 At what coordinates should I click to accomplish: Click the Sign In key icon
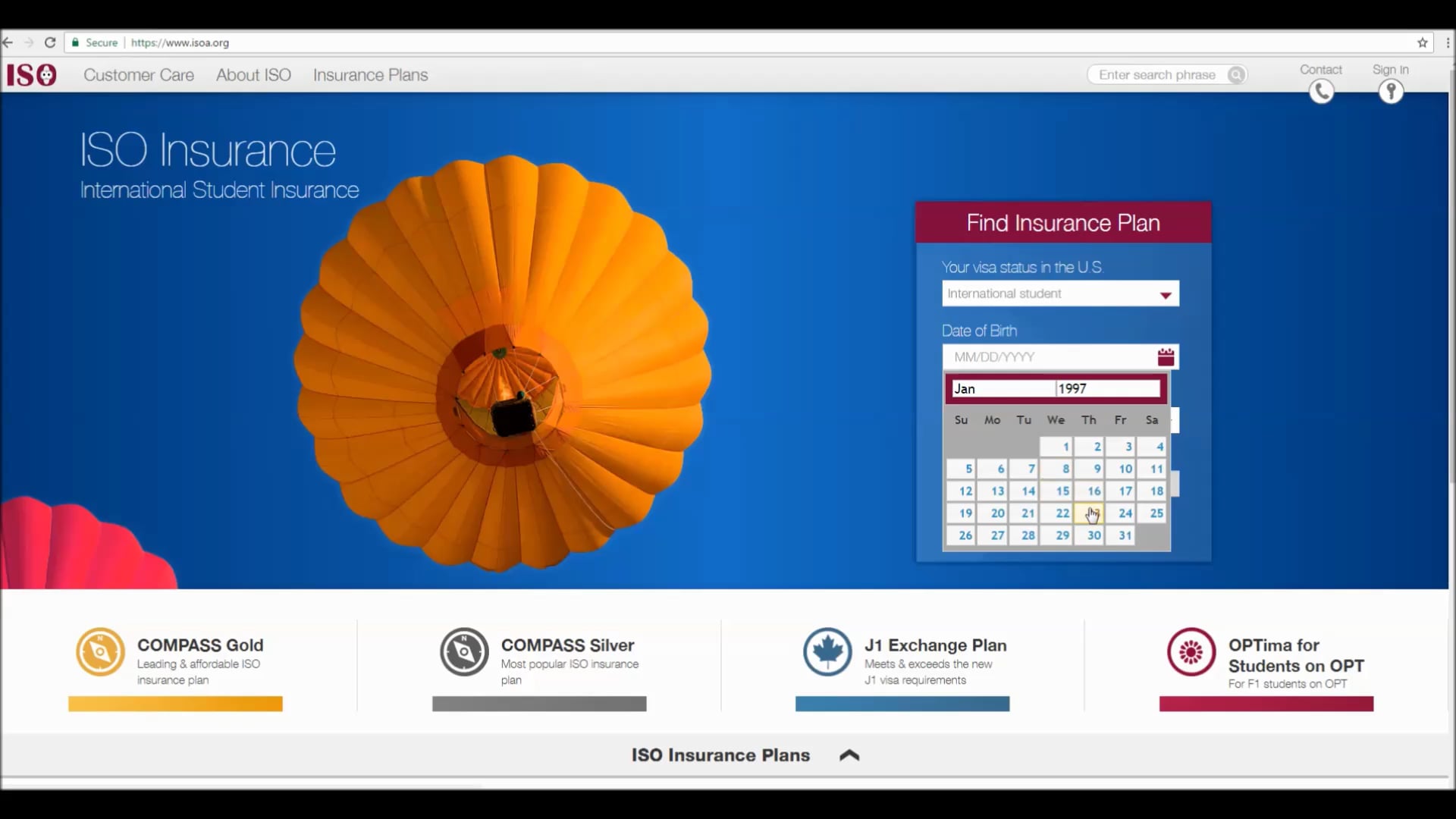(x=1391, y=92)
